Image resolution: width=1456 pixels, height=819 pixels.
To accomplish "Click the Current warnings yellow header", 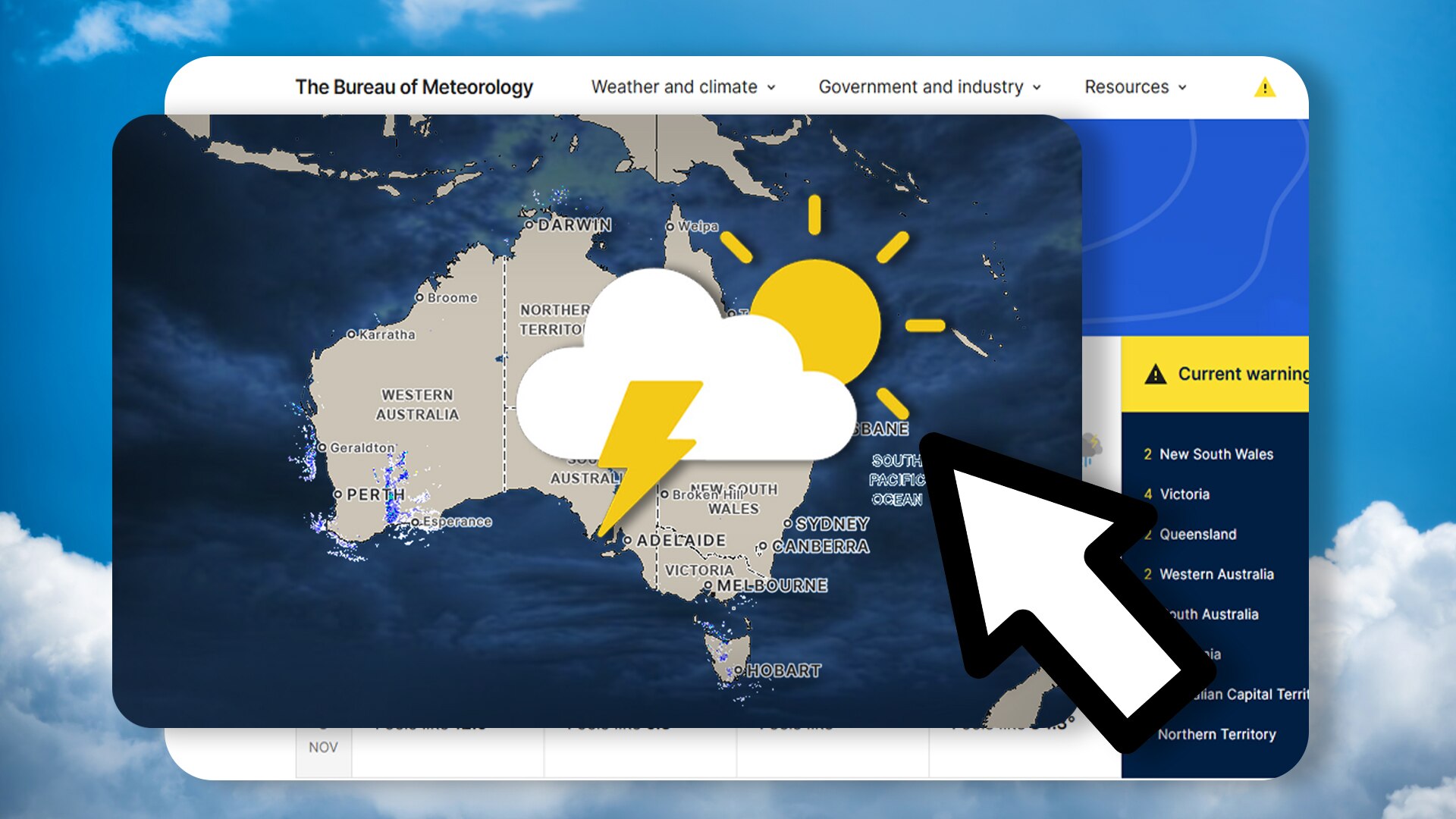I will click(1215, 374).
